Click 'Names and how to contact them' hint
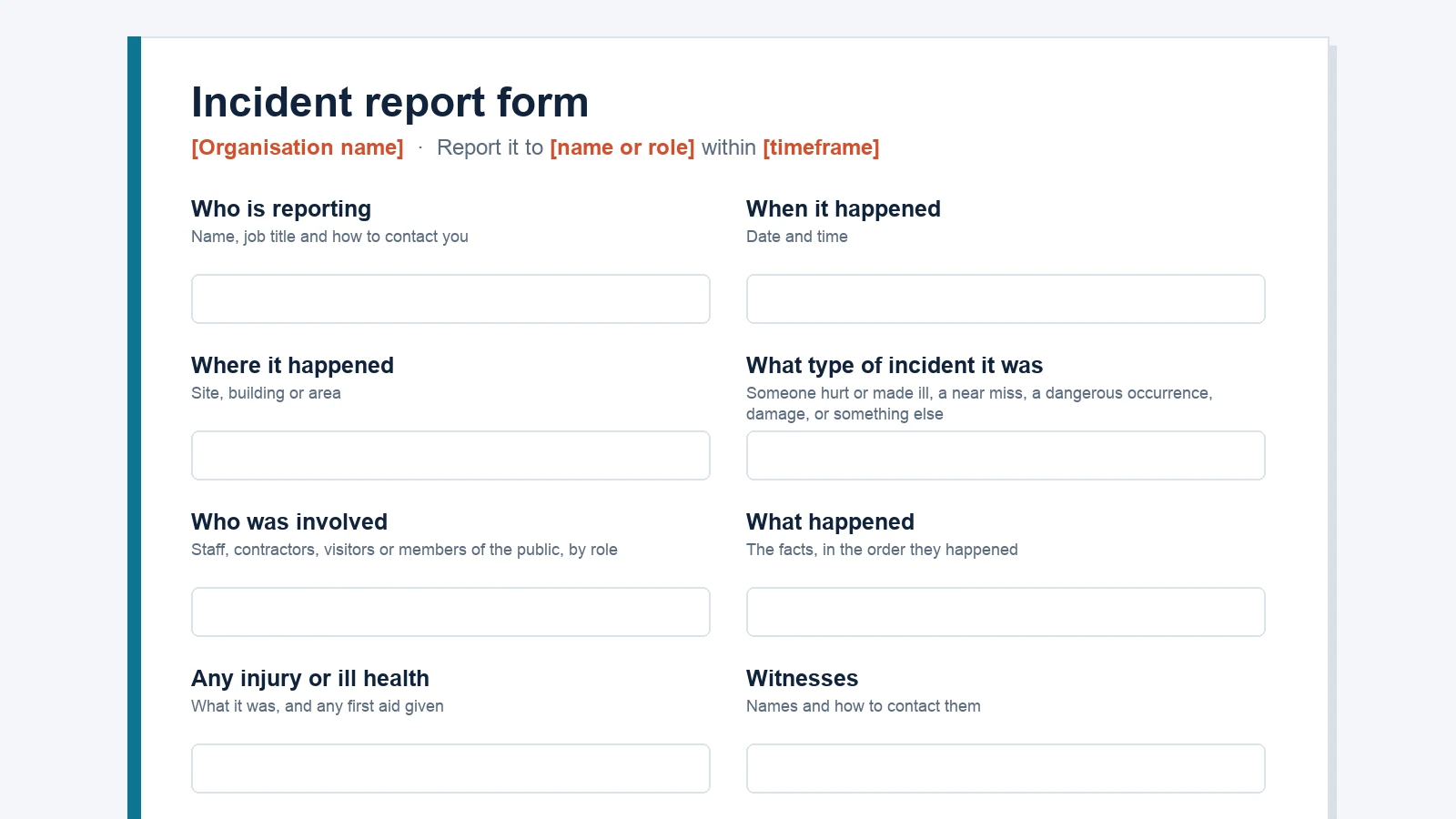The width and height of the screenshot is (1456, 819). point(864,706)
